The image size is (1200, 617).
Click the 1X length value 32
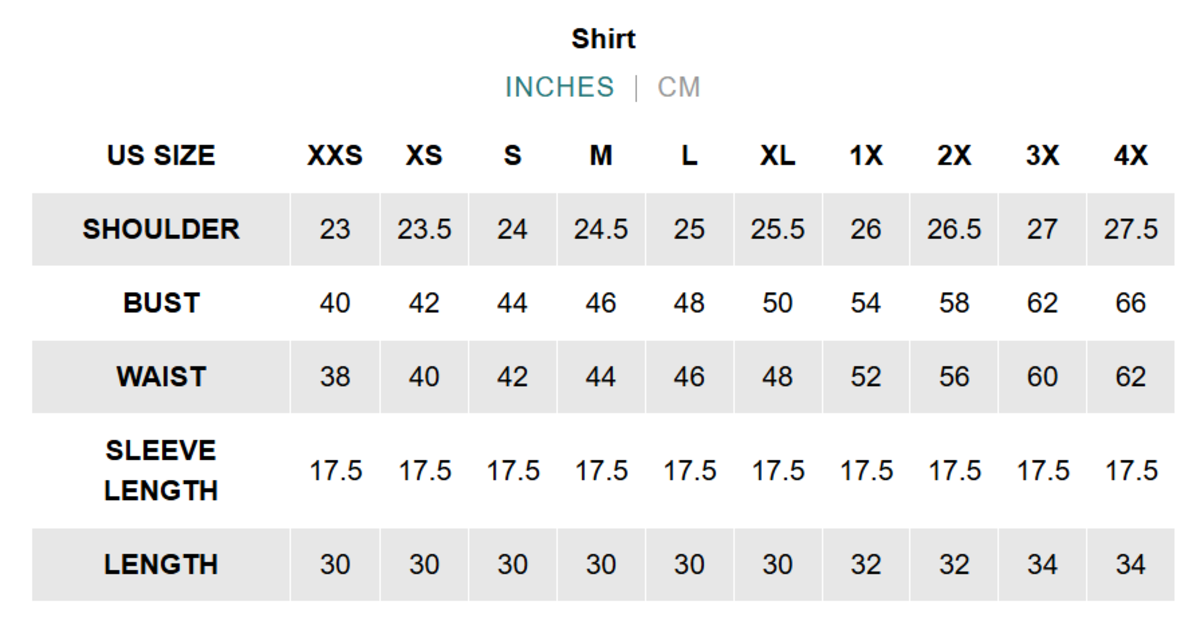tap(866, 565)
